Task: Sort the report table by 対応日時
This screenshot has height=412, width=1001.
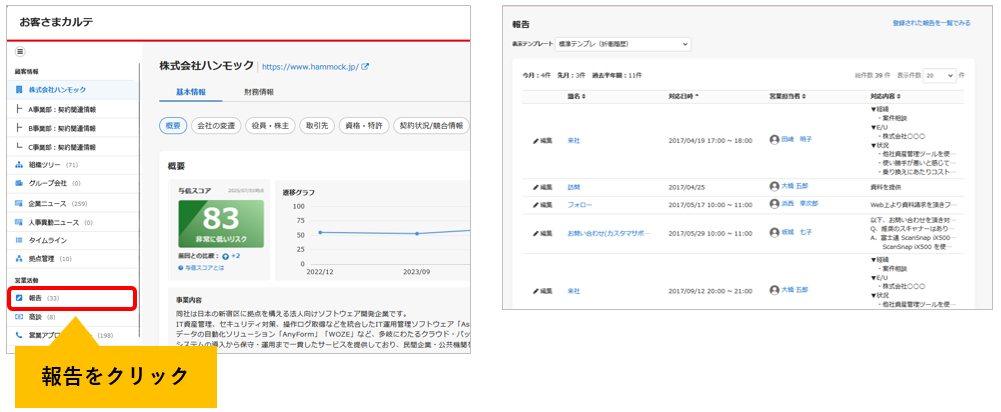Action: (683, 96)
